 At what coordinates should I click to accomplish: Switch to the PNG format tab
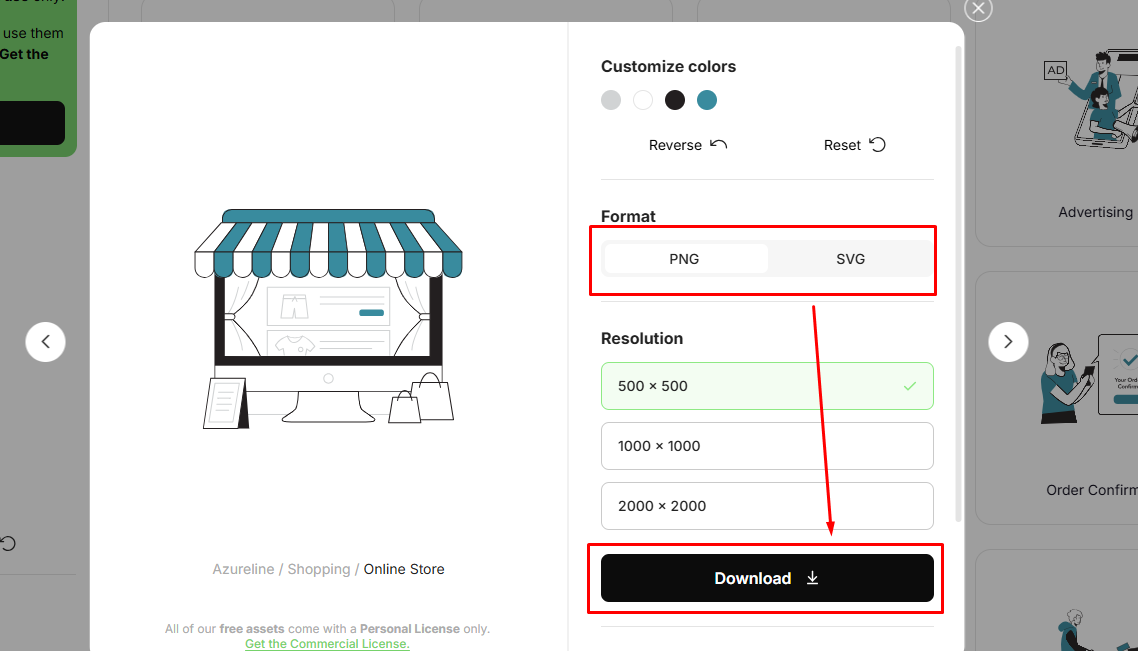pos(685,258)
